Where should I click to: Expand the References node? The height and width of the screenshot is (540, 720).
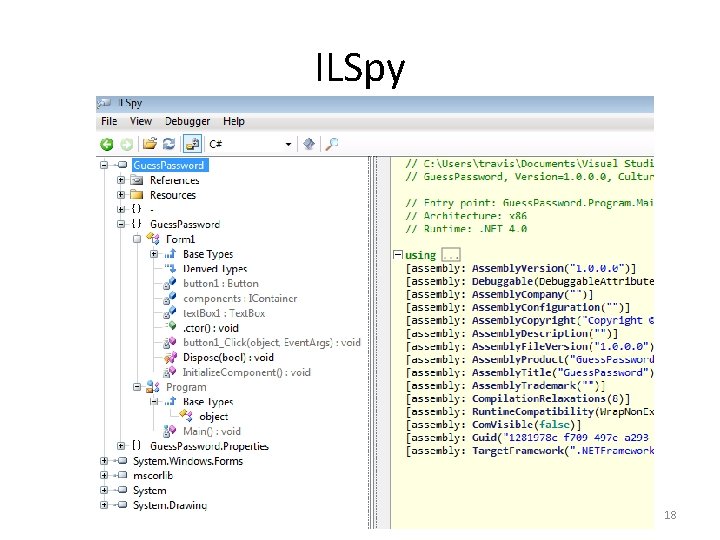point(121,180)
